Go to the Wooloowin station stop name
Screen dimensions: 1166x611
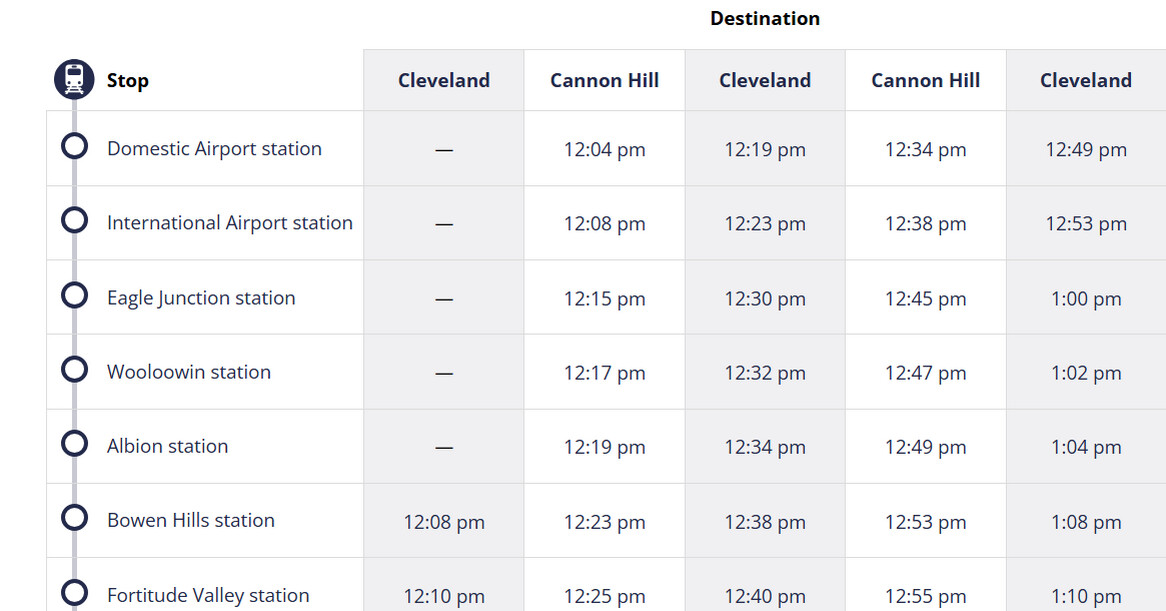coord(188,372)
